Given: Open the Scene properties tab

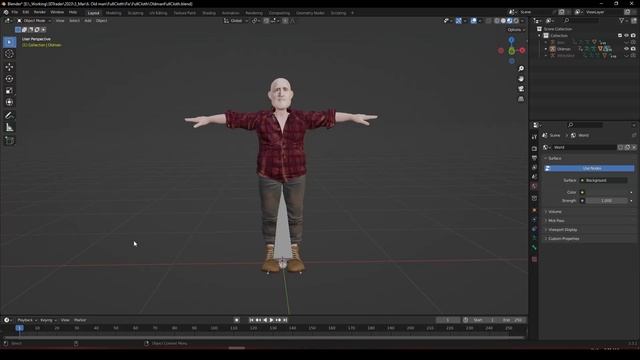Looking at the screenshot, I should click(x=534, y=177).
